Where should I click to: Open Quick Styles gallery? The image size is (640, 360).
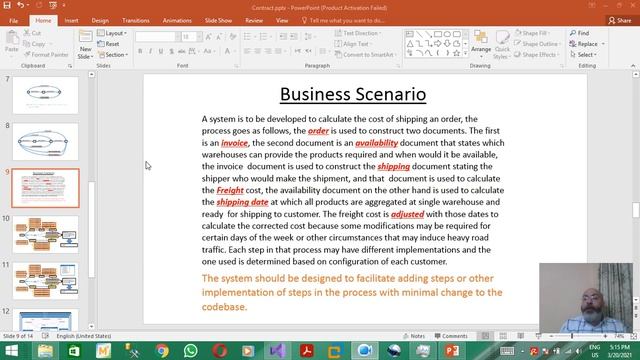coord(501,45)
